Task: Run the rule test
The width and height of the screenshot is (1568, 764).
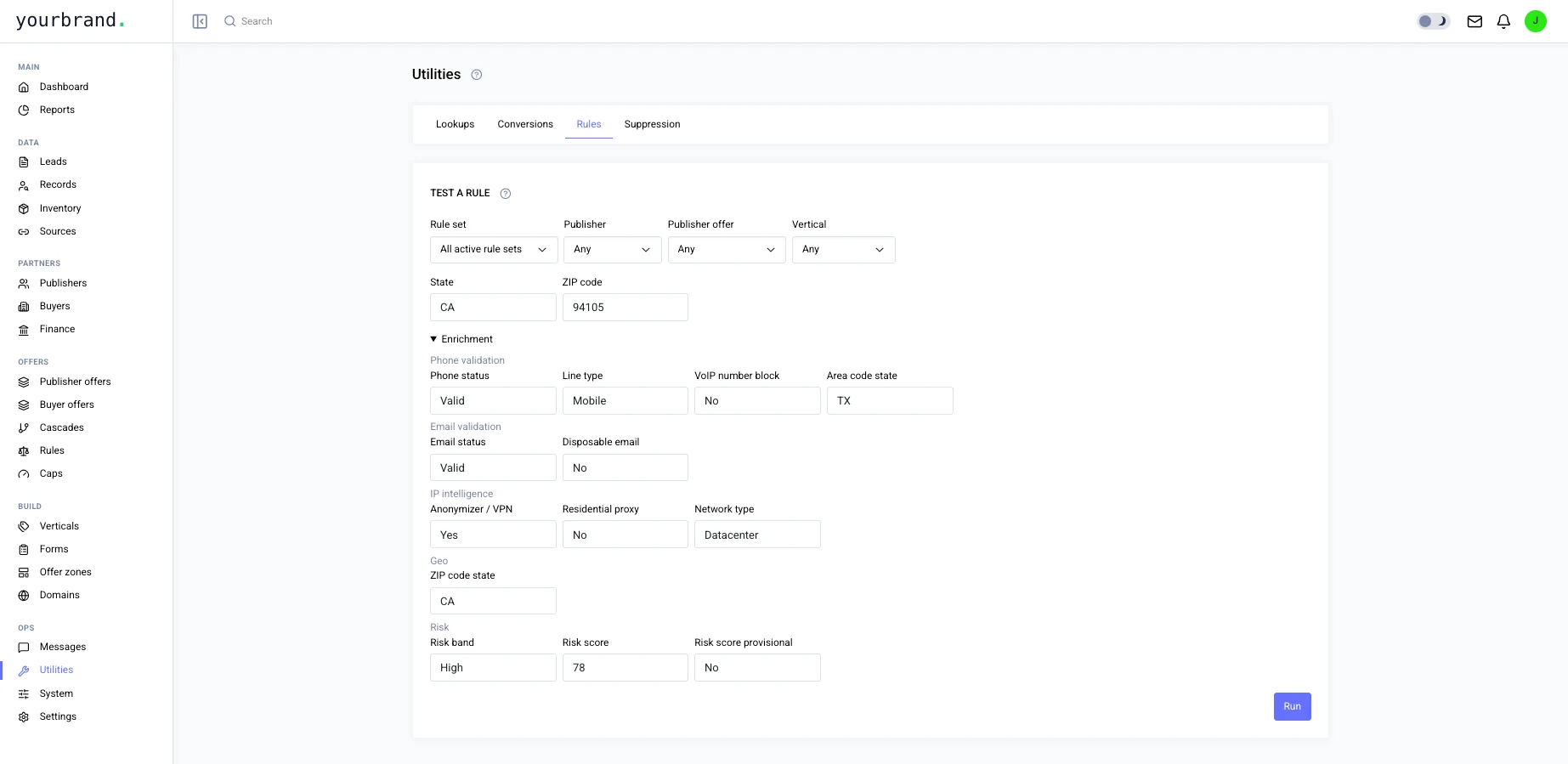Action: click(x=1292, y=706)
